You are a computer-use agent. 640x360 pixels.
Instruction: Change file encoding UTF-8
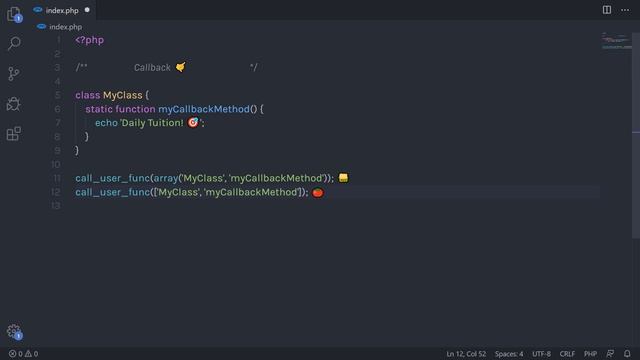click(x=541, y=354)
